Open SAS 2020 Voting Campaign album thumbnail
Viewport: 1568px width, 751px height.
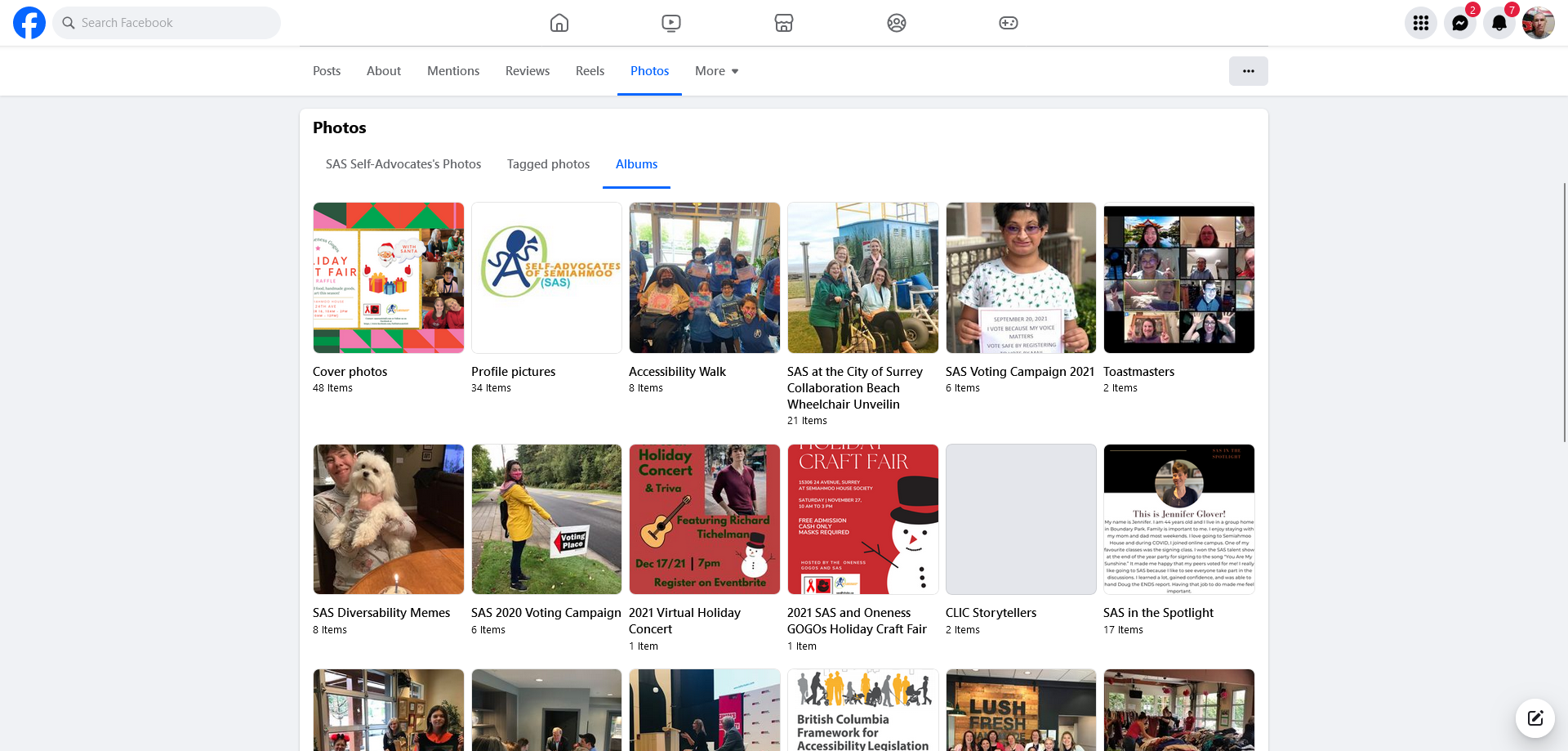click(546, 519)
